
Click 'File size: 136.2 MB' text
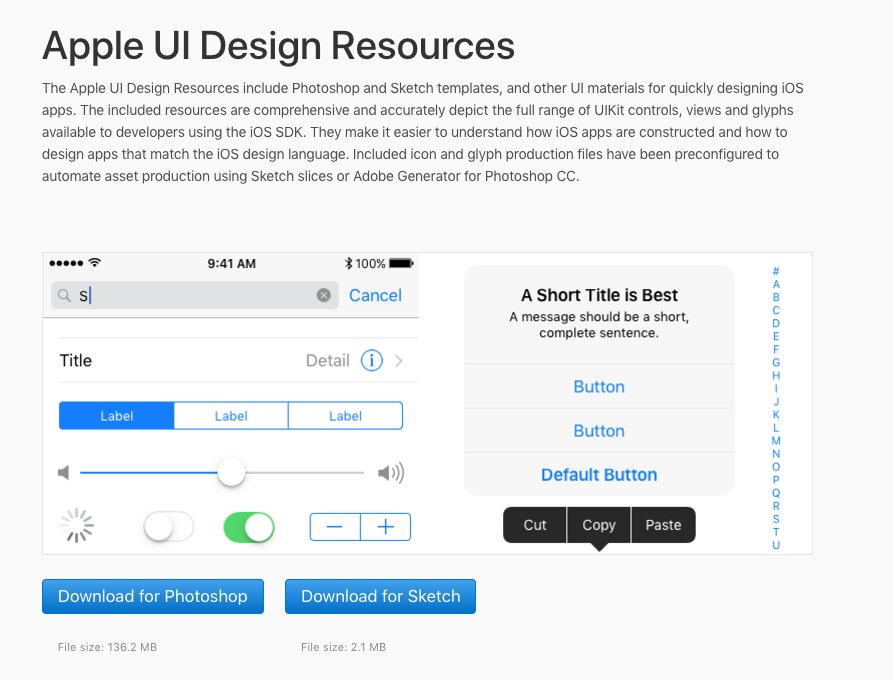click(x=107, y=647)
